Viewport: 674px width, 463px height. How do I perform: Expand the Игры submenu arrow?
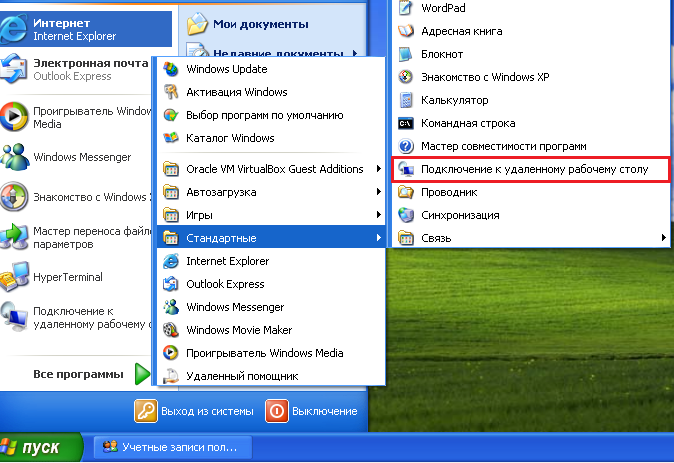378,215
